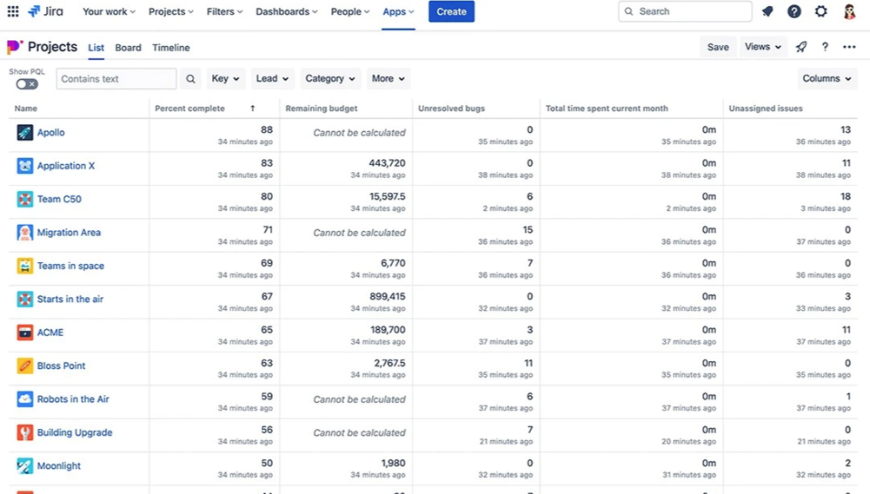Switch to the Board tab
This screenshot has width=870, height=494.
pyautogui.click(x=128, y=48)
